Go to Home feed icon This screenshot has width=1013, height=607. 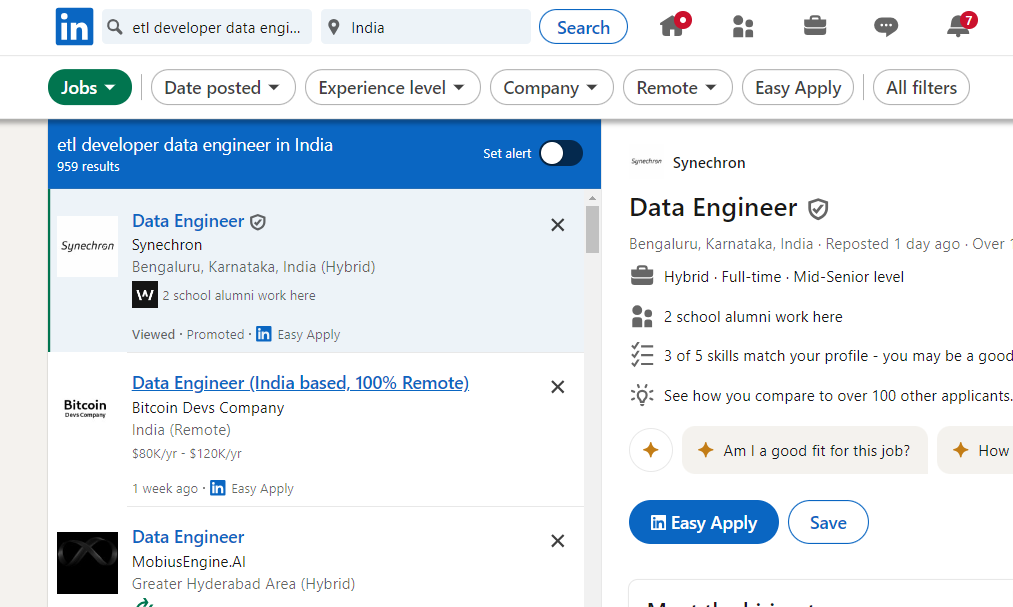tap(674, 27)
